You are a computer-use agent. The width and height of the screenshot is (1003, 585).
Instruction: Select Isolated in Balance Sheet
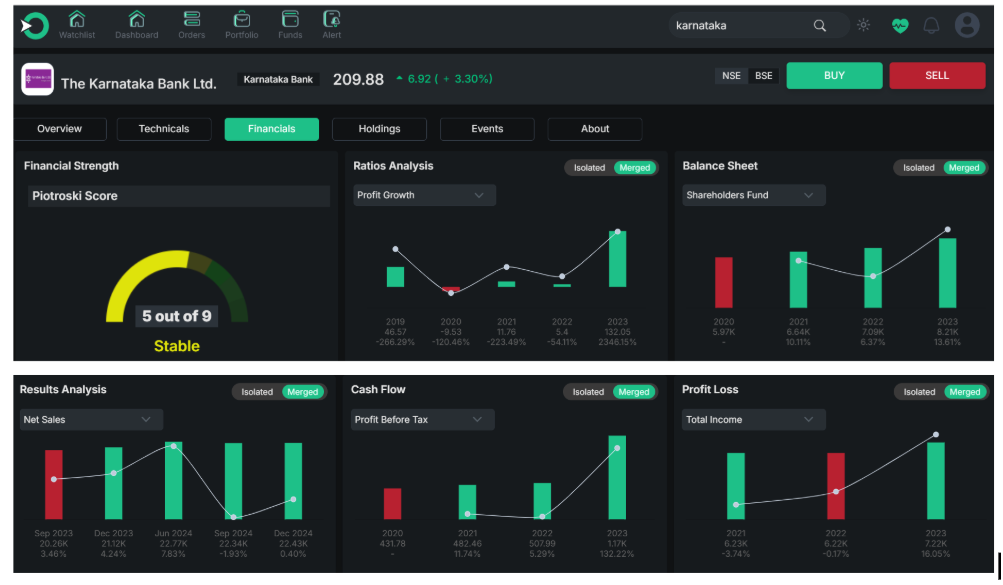point(919,168)
